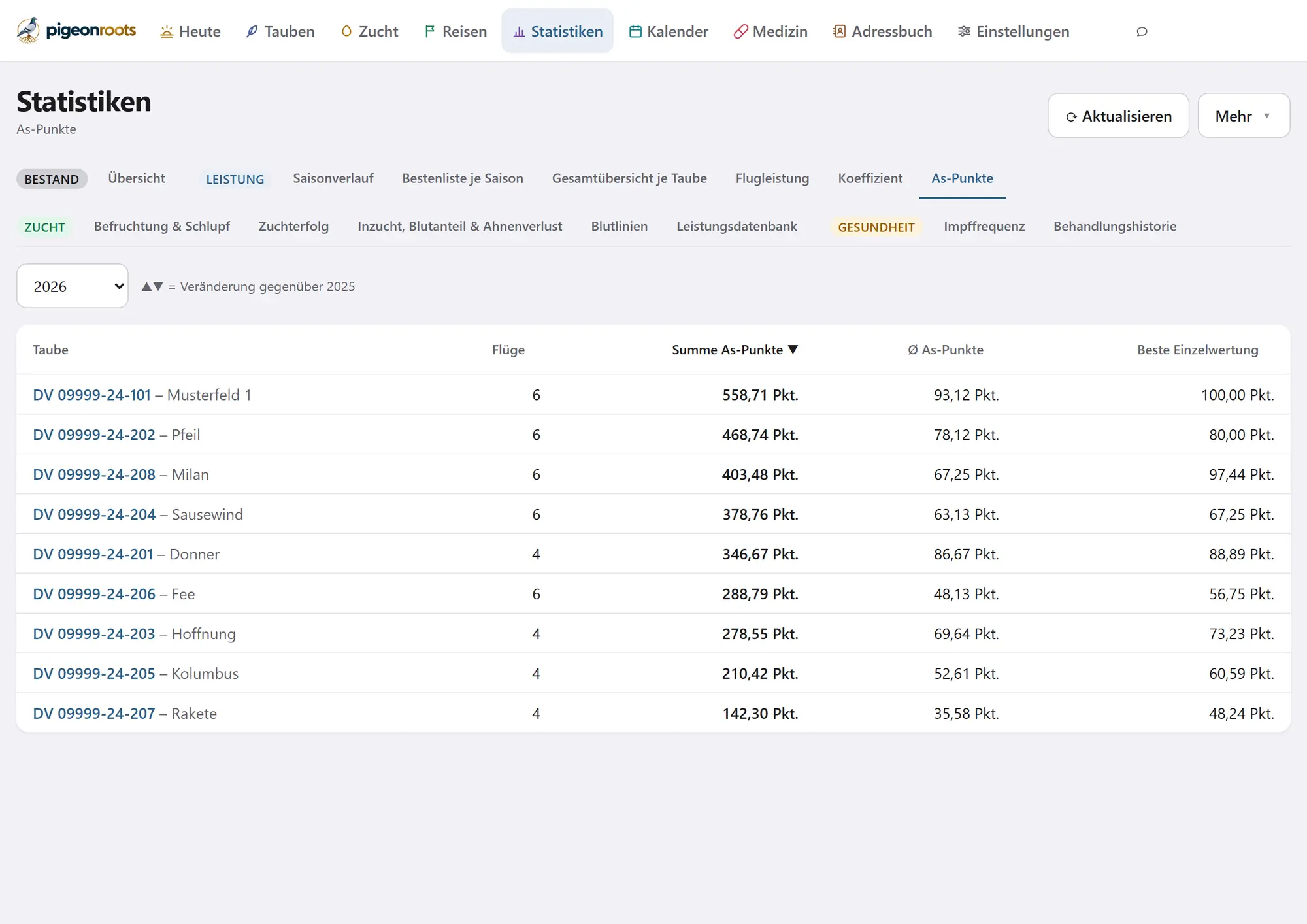Open the 2026 year dropdown
Screen dimensions: 1307x924
[73, 286]
